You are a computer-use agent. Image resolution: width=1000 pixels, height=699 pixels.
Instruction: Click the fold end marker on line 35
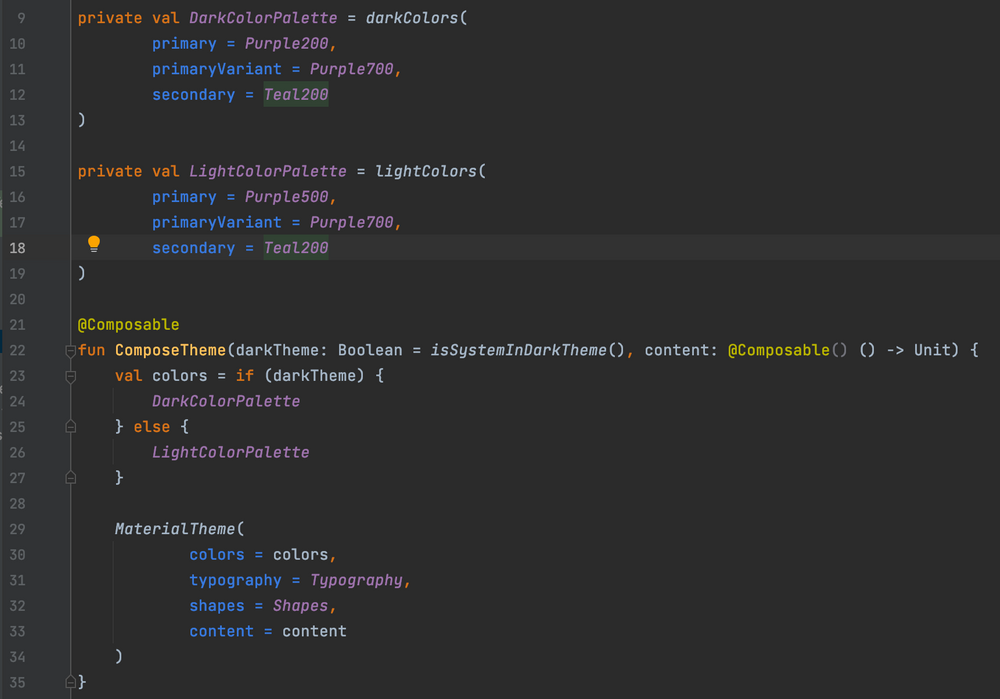(x=70, y=682)
